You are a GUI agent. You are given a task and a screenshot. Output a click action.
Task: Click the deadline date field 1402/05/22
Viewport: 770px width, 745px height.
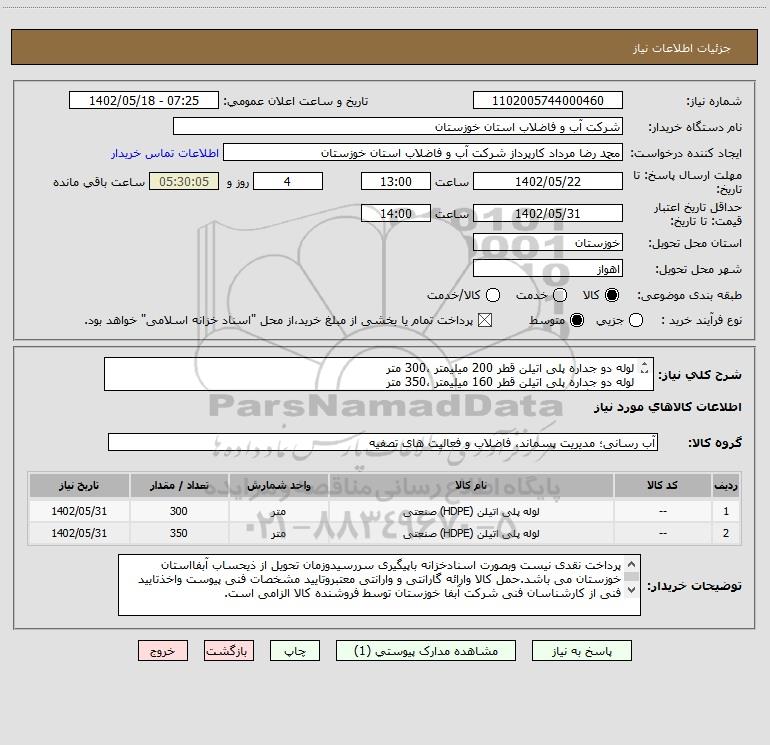point(548,181)
